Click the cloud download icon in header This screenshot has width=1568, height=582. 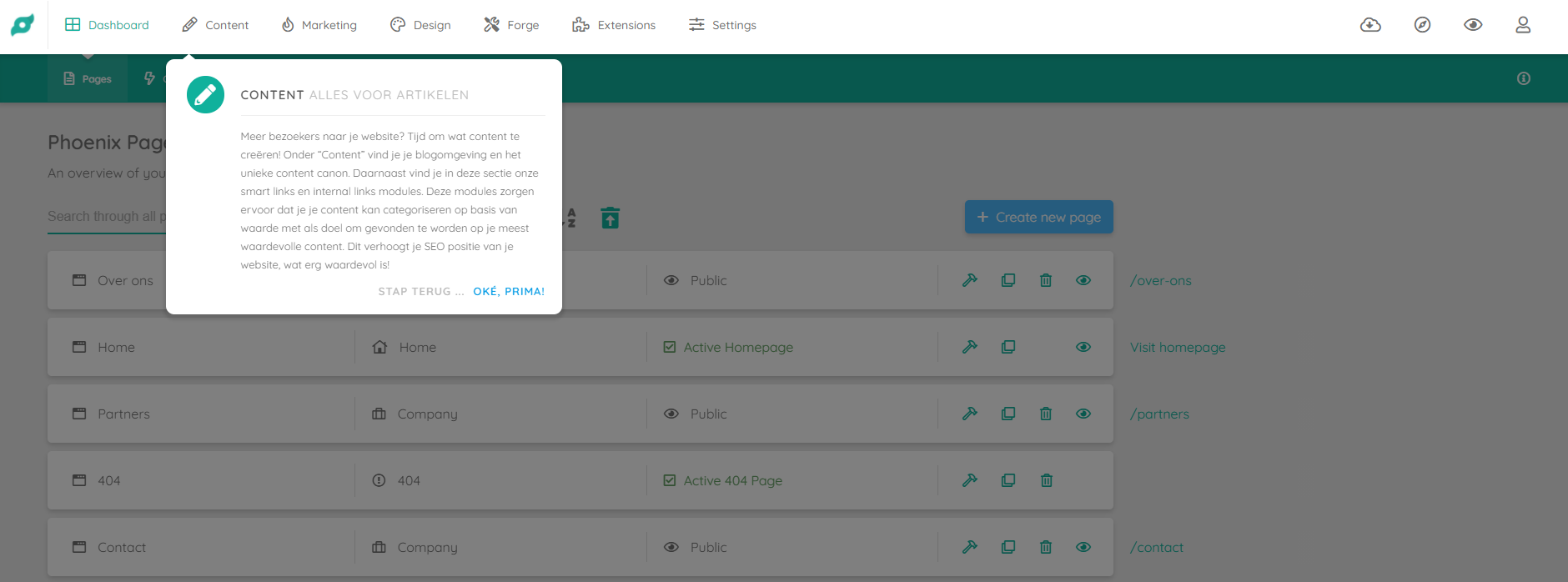1370,25
